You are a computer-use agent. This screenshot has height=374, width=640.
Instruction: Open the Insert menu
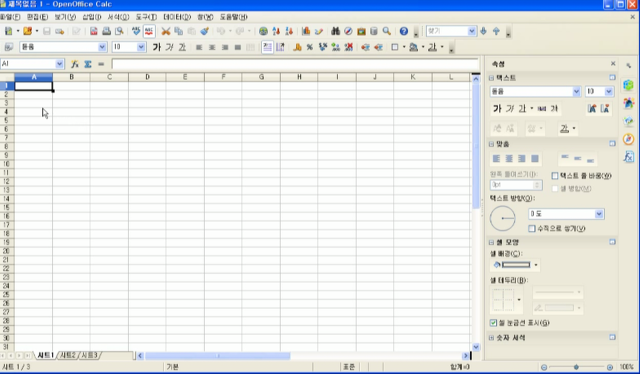point(92,17)
